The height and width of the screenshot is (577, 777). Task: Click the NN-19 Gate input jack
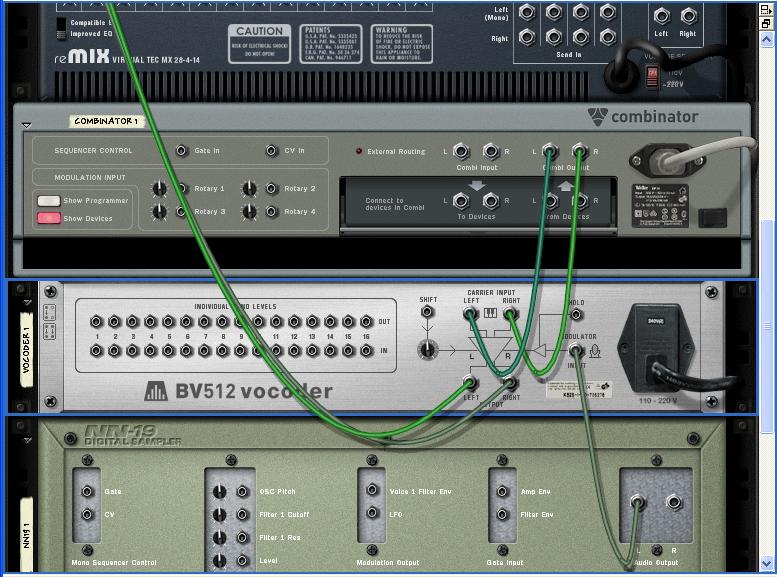(88, 491)
